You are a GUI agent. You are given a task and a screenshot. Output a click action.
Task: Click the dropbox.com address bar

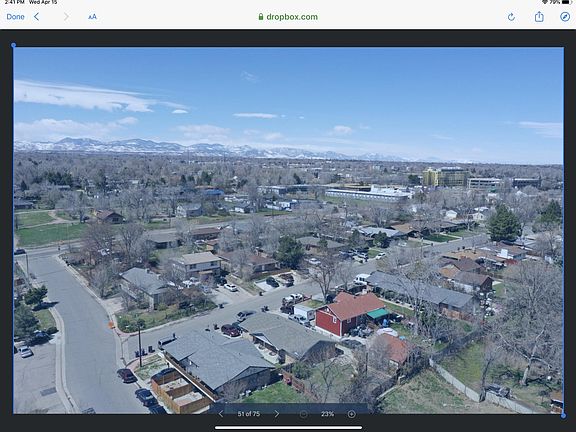(x=288, y=17)
